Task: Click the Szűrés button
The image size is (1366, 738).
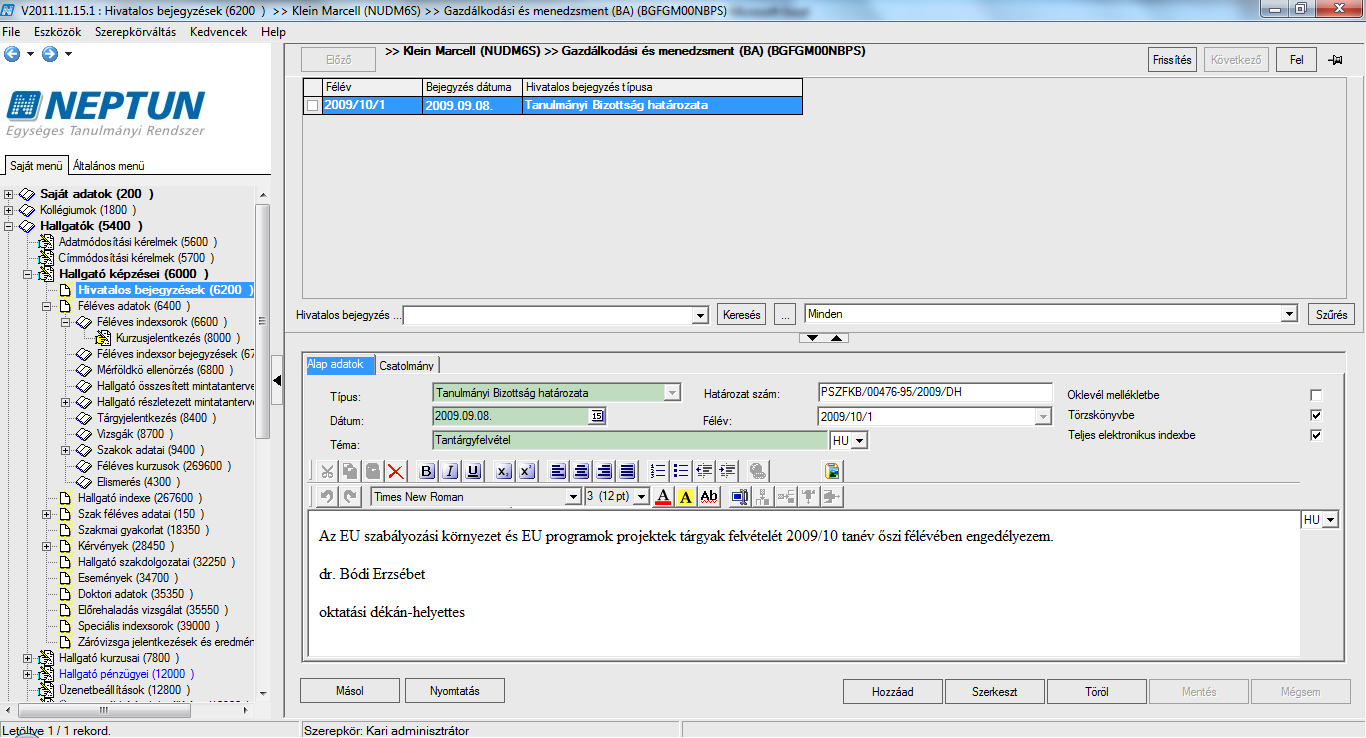Action: (1332, 314)
